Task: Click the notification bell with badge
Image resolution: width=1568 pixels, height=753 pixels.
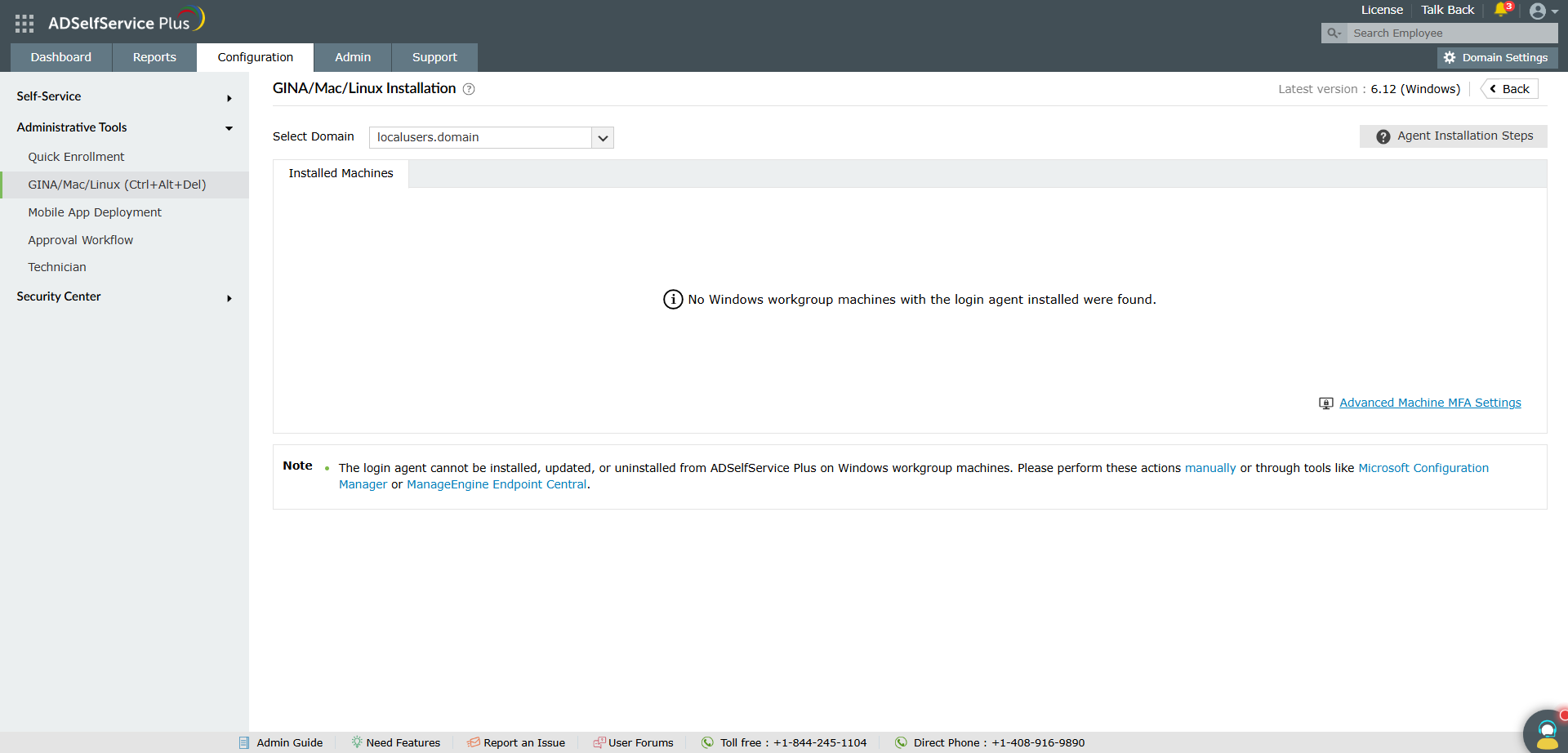Action: coord(1502,10)
